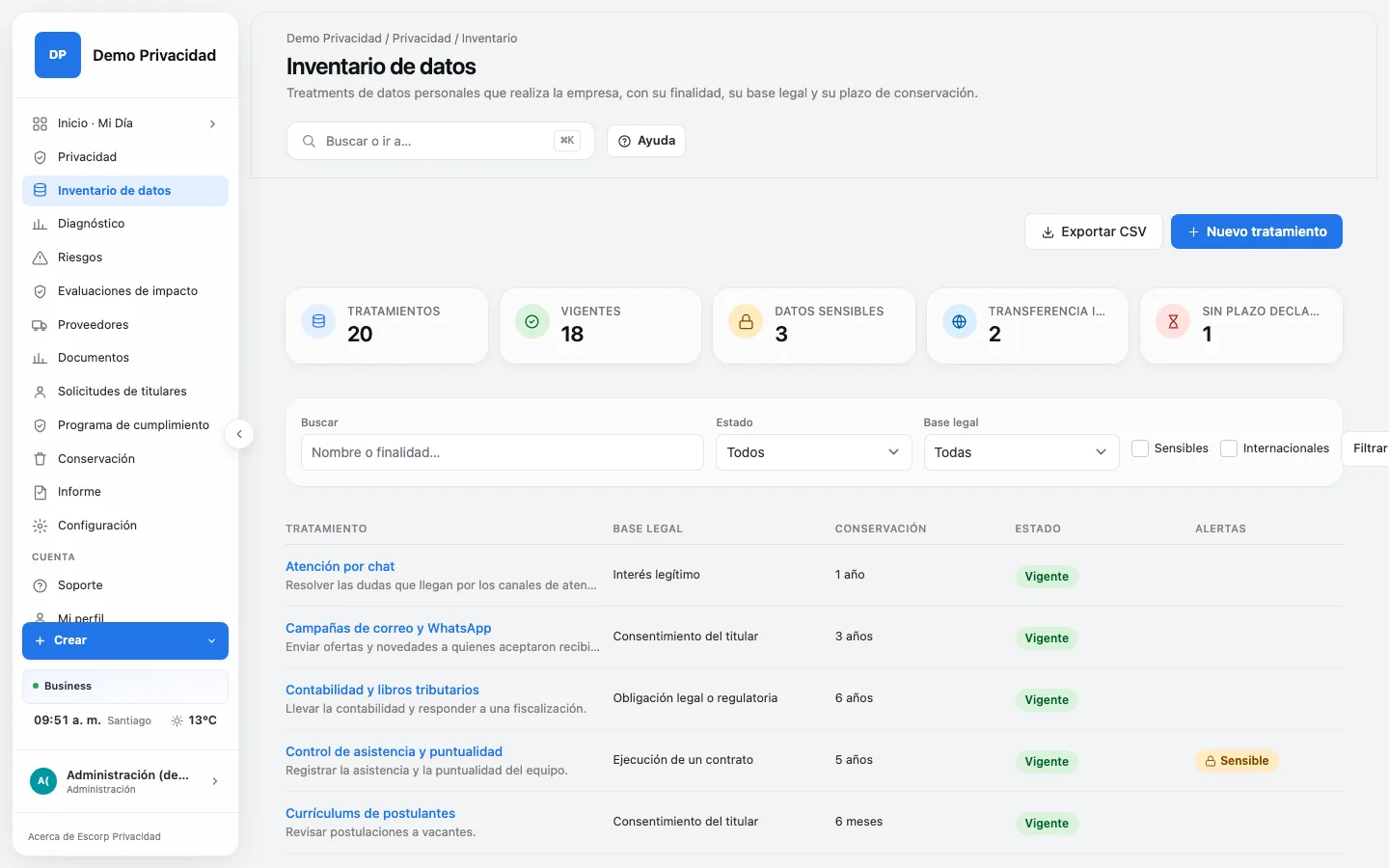
Task: Click the weather sun icon near 13°C
Action: [x=177, y=720]
